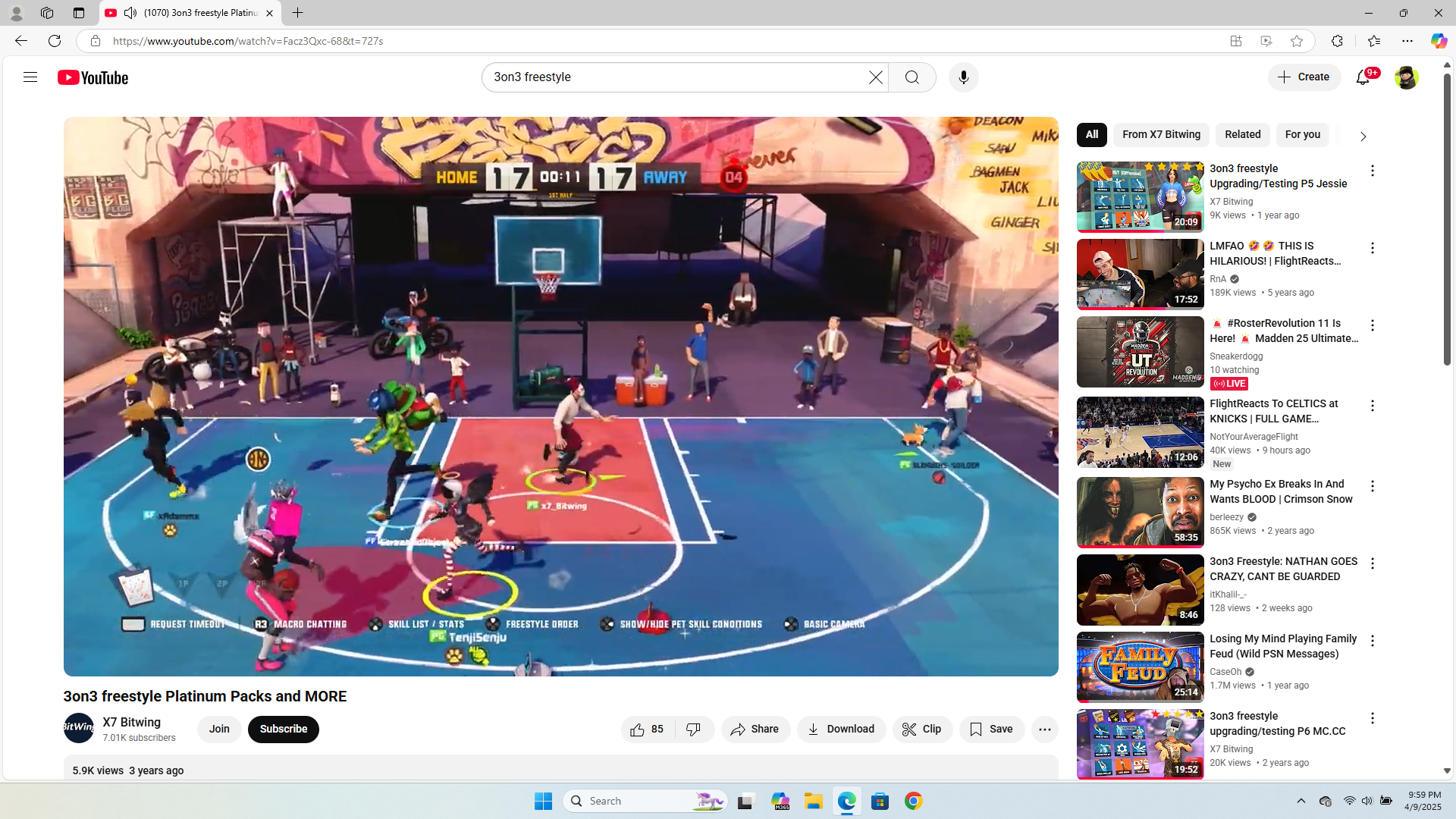1456x819 pixels.
Task: Mute the tab audio speaker icon
Action: (130, 13)
